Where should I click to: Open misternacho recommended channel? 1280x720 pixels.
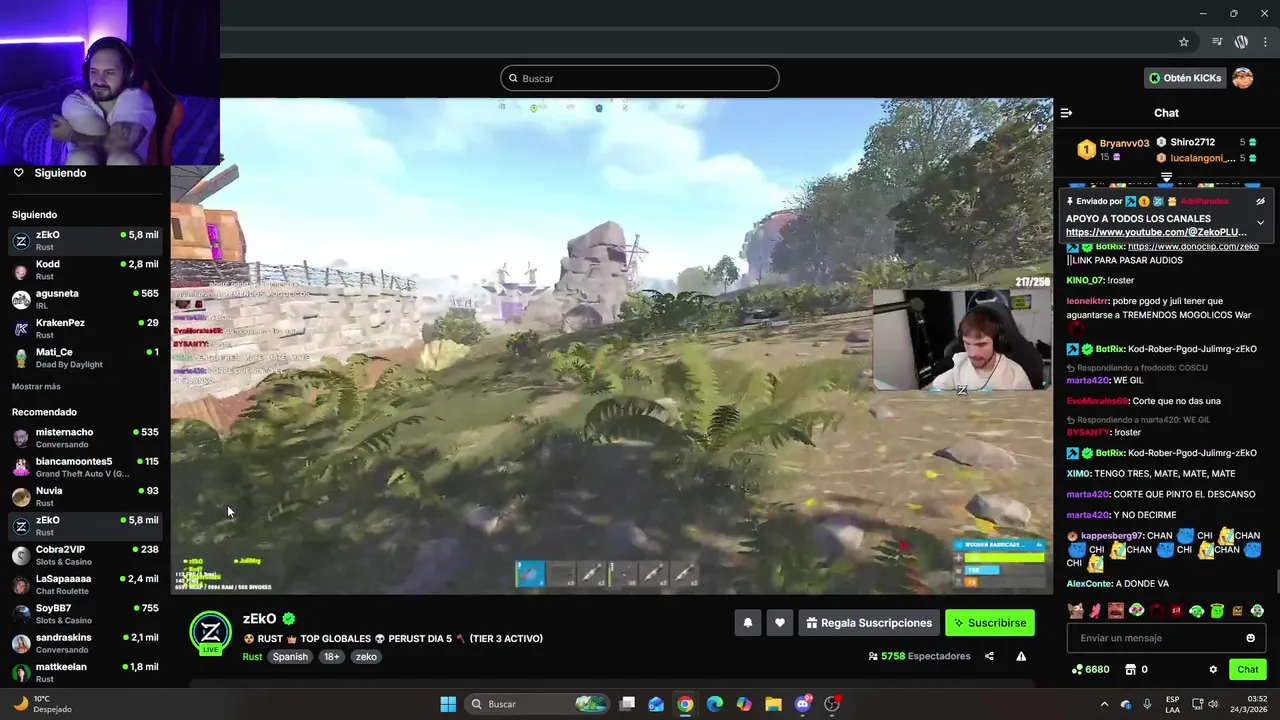point(85,438)
